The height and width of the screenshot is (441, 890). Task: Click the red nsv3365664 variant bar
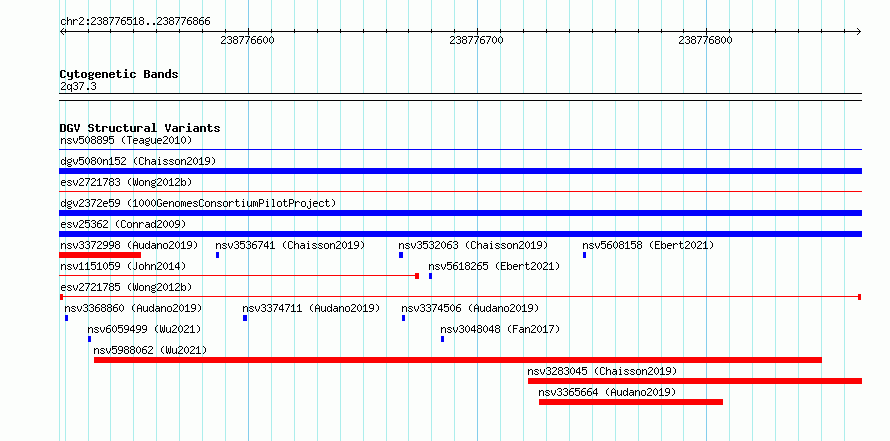tap(631, 402)
